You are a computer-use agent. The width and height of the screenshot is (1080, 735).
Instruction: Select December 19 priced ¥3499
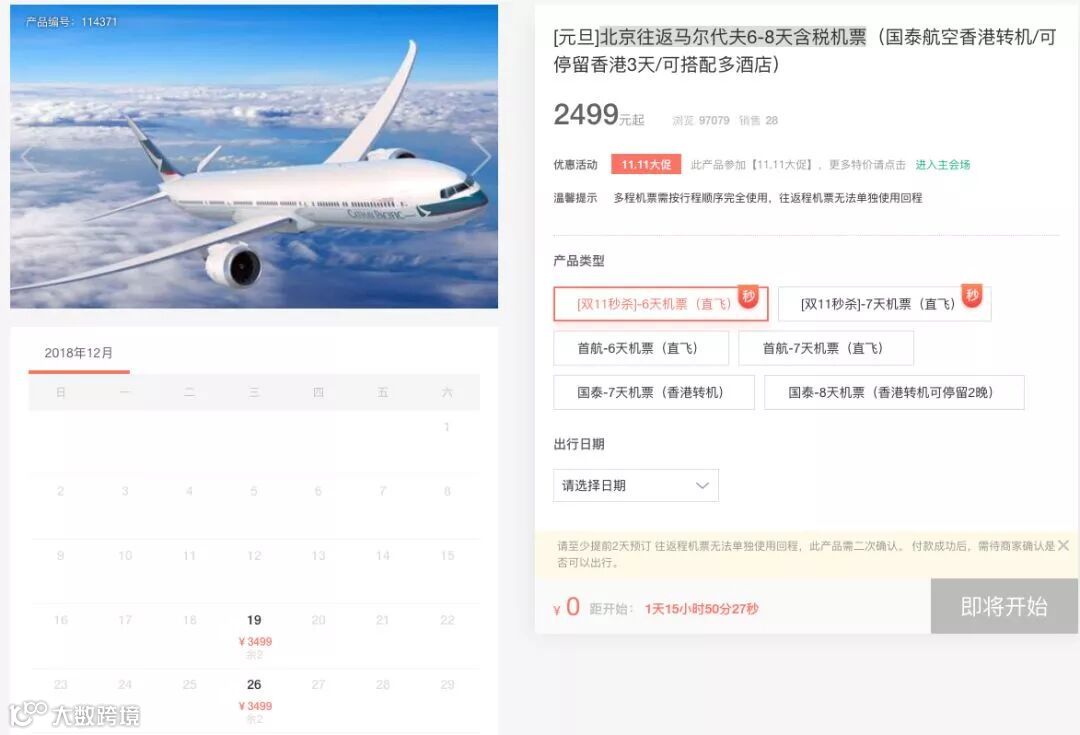[254, 636]
